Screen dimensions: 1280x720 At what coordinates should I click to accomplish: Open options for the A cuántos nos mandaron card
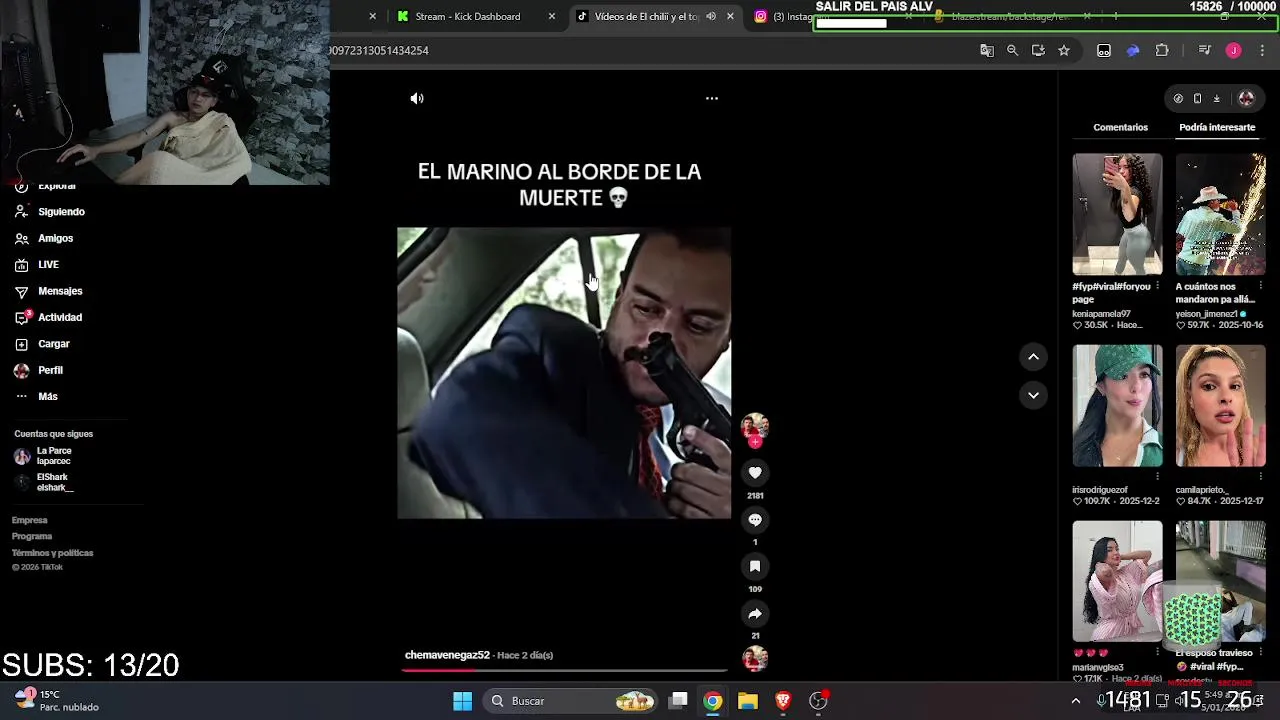pyautogui.click(x=1261, y=287)
